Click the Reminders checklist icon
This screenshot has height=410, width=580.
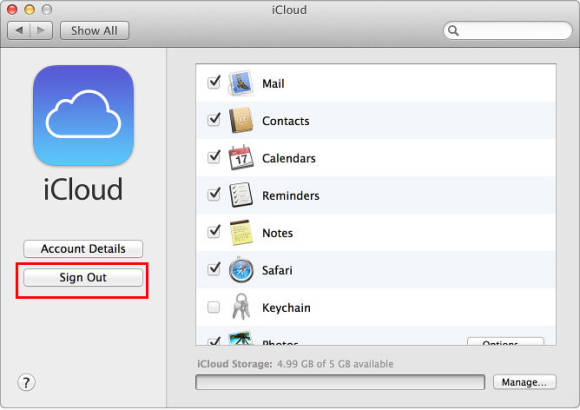click(241, 195)
